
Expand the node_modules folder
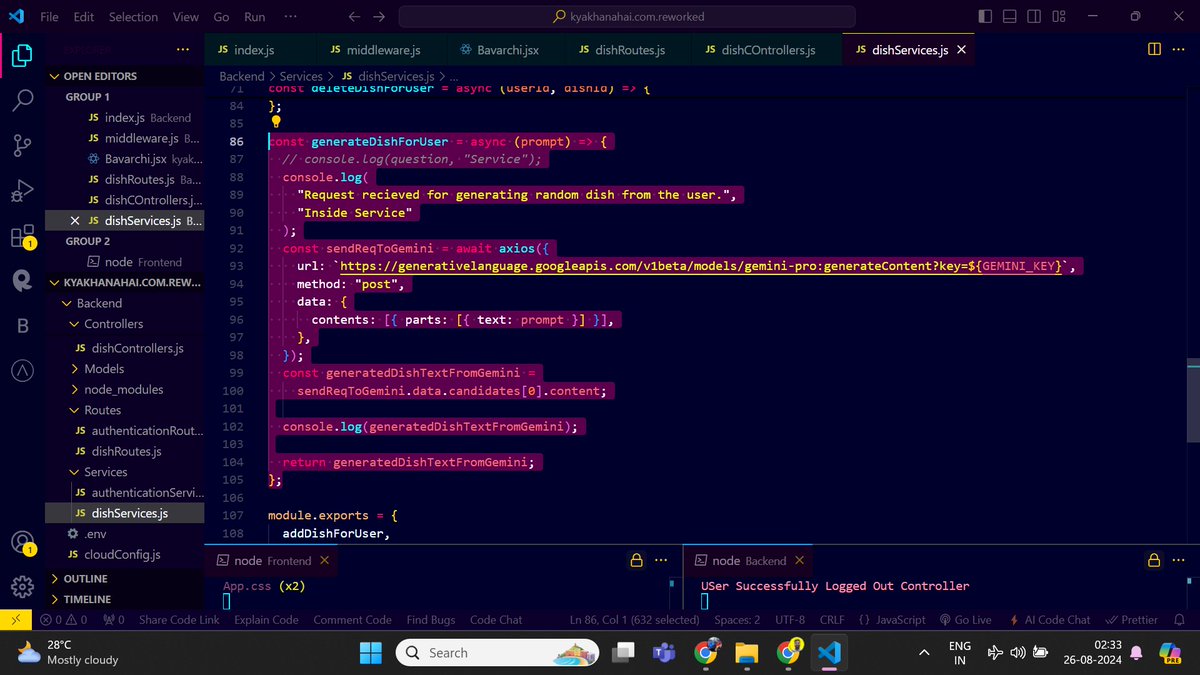[123, 390]
